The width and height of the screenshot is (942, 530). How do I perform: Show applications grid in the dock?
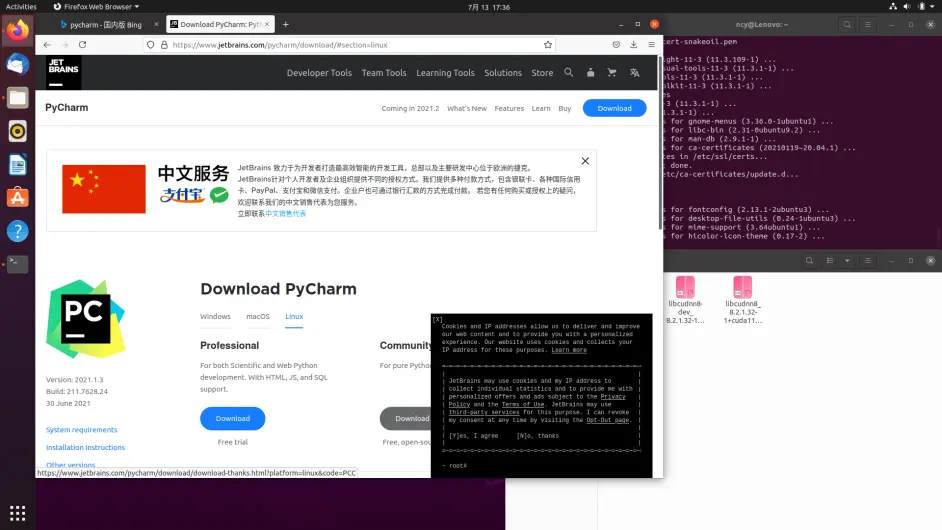pos(17,513)
